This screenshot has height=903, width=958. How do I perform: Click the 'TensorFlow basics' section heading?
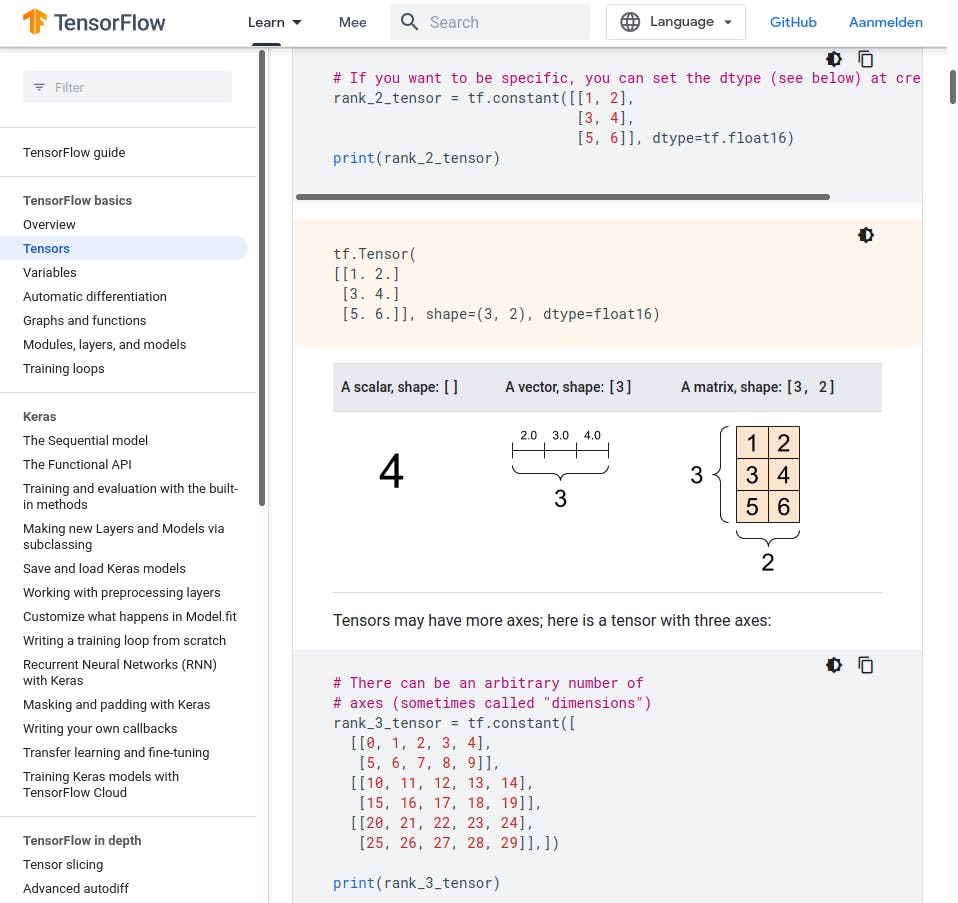click(78, 200)
